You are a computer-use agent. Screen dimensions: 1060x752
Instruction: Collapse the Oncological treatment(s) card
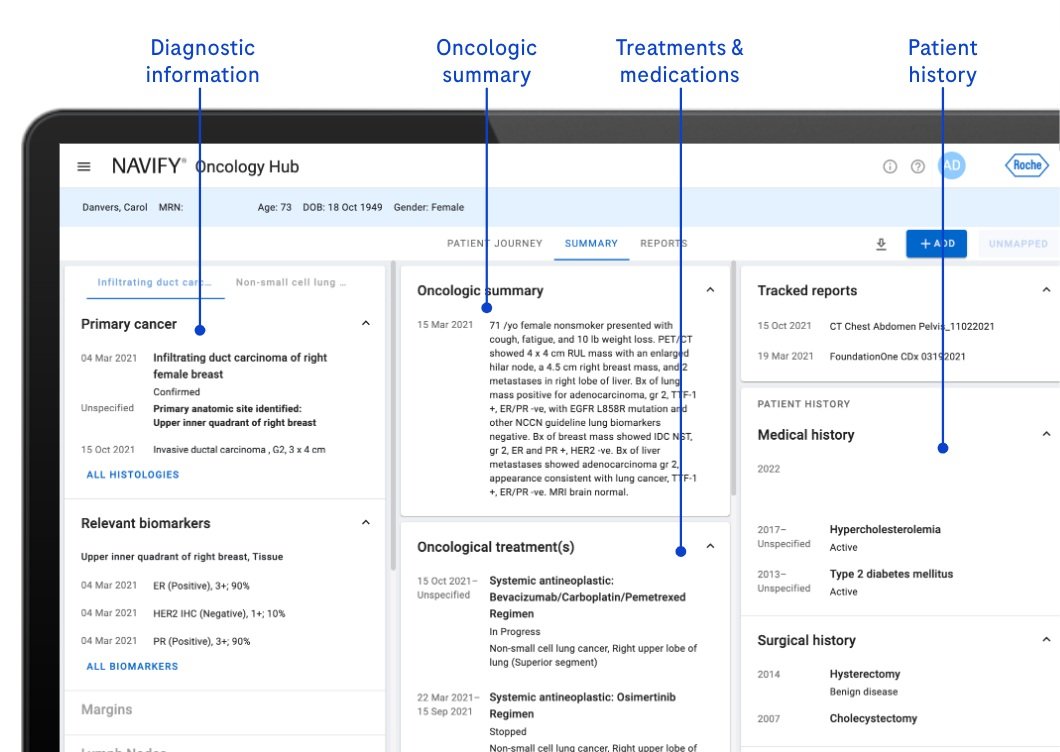[710, 546]
